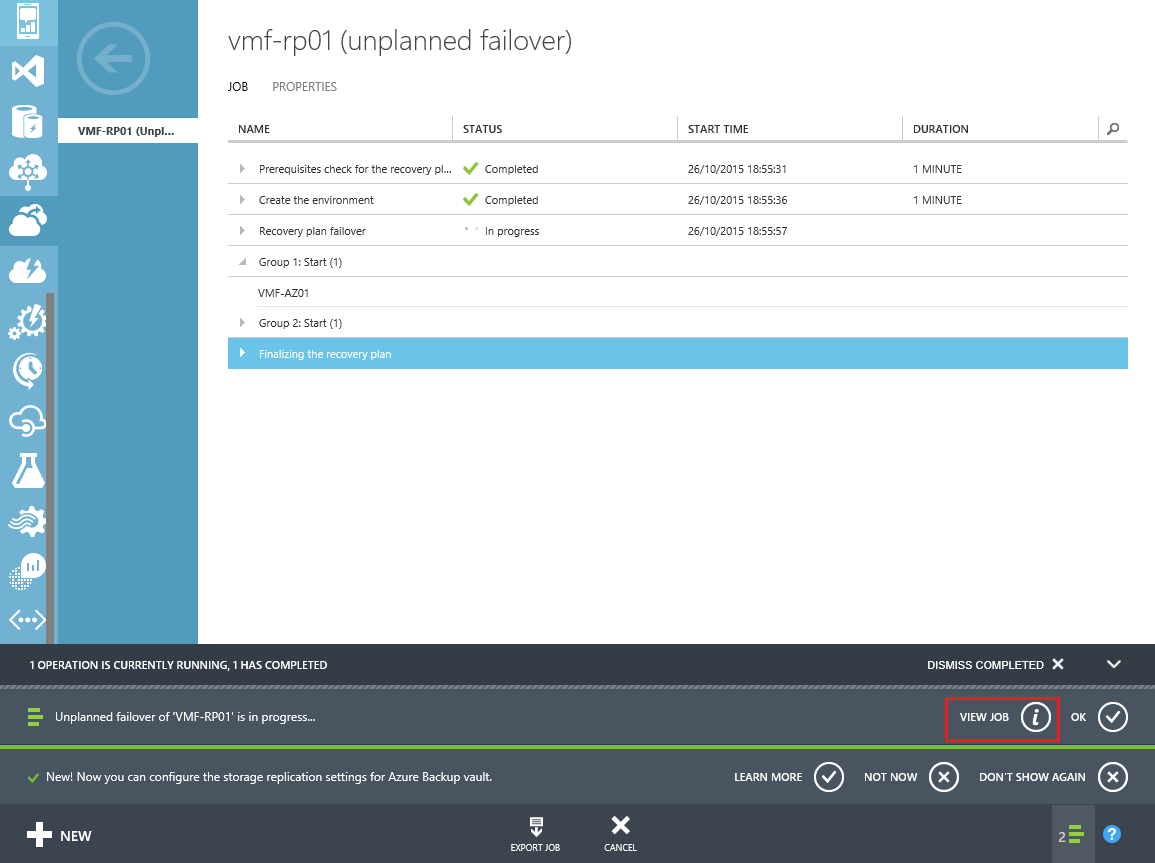This screenshot has width=1155, height=863.
Task: Click New button at bottom left
Action: (59, 836)
